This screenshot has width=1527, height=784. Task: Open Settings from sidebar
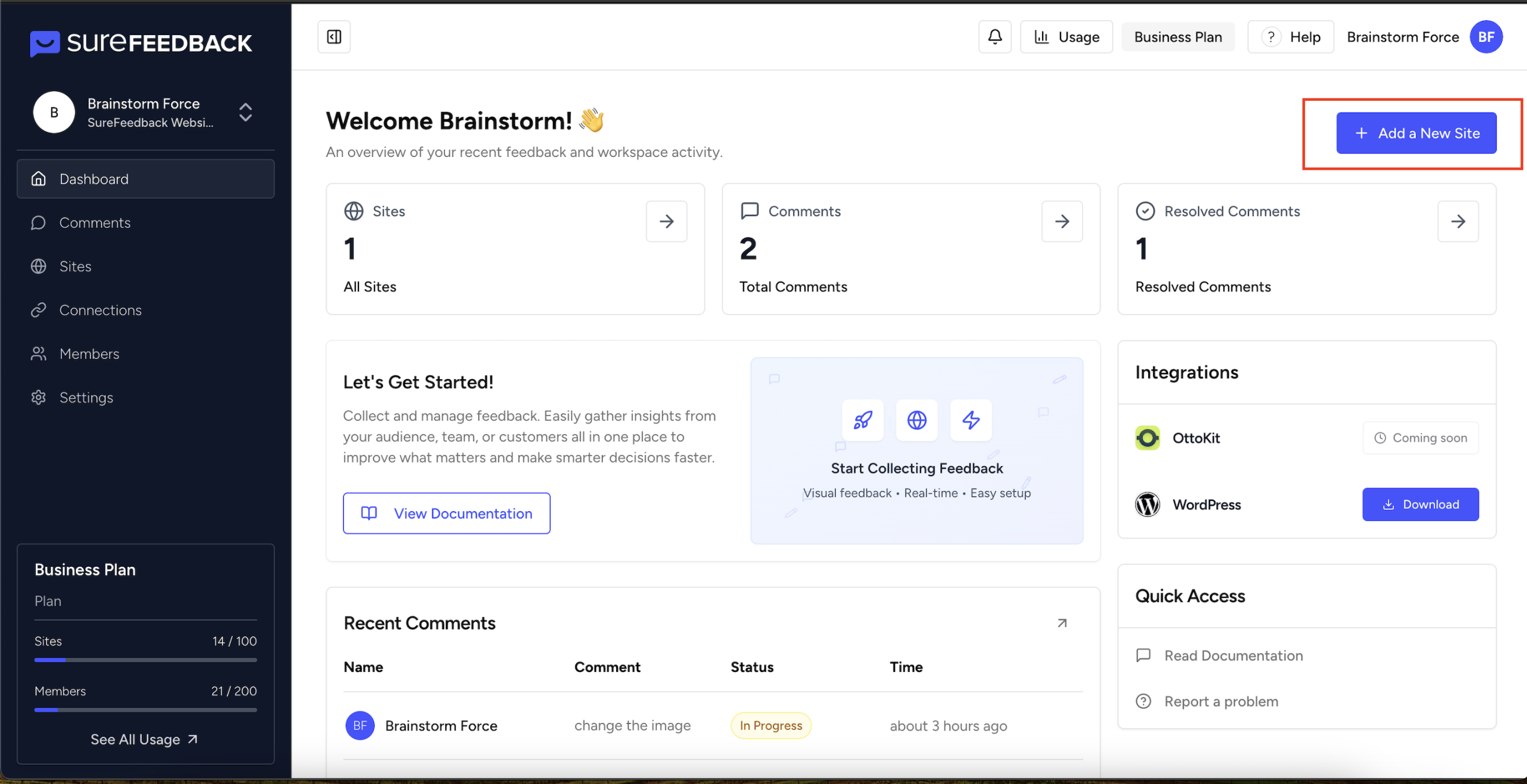86,397
